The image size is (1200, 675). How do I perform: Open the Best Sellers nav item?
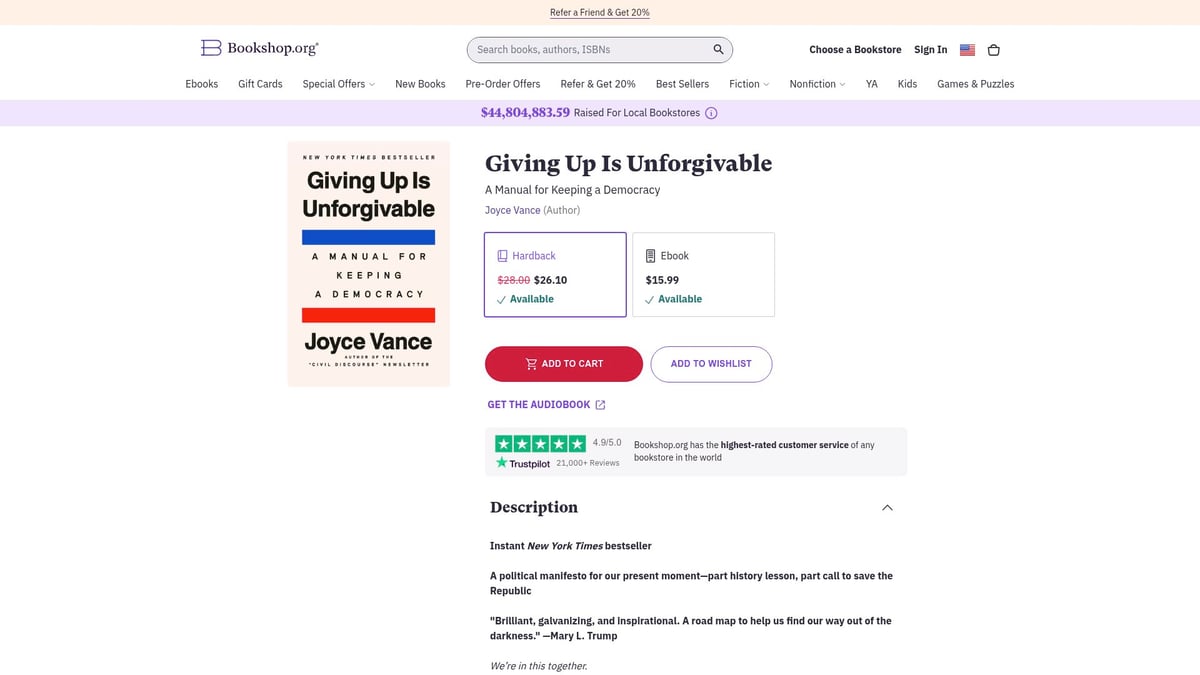click(682, 84)
